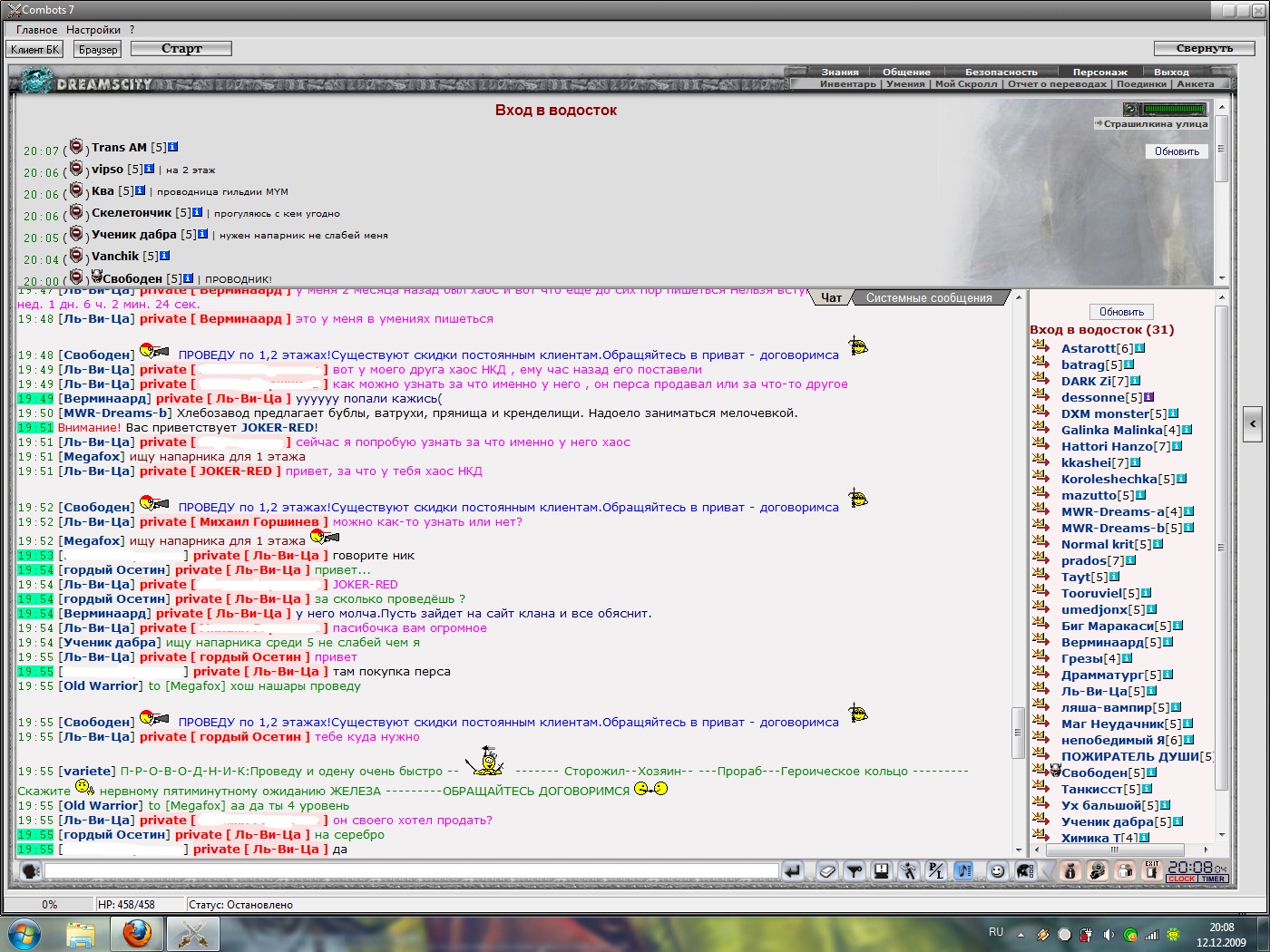This screenshot has height=952, width=1270.
Task: Click the running man icon in chat toolbar
Action: click(908, 871)
